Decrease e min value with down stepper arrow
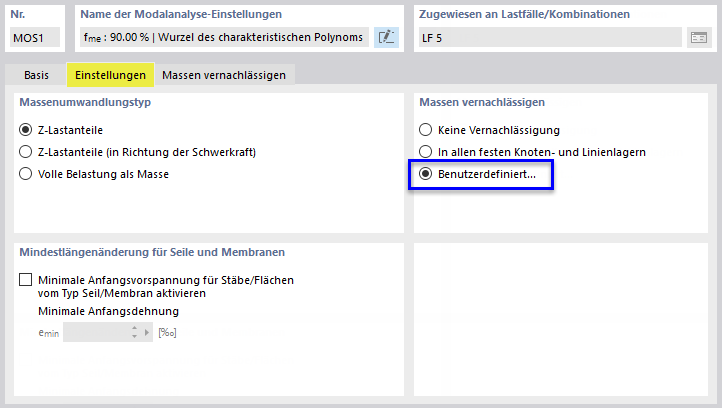 click(x=134, y=337)
